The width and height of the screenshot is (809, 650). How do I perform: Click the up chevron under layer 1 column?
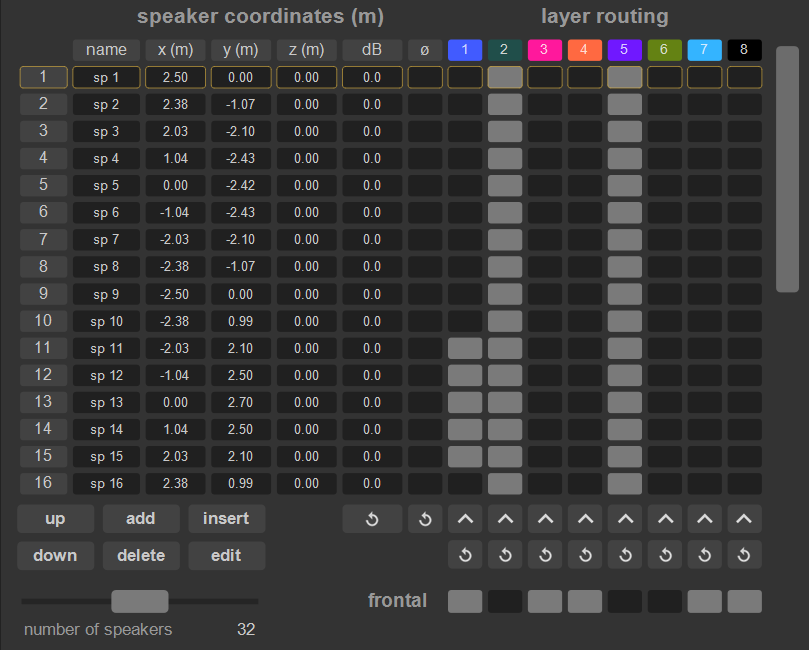(x=465, y=518)
